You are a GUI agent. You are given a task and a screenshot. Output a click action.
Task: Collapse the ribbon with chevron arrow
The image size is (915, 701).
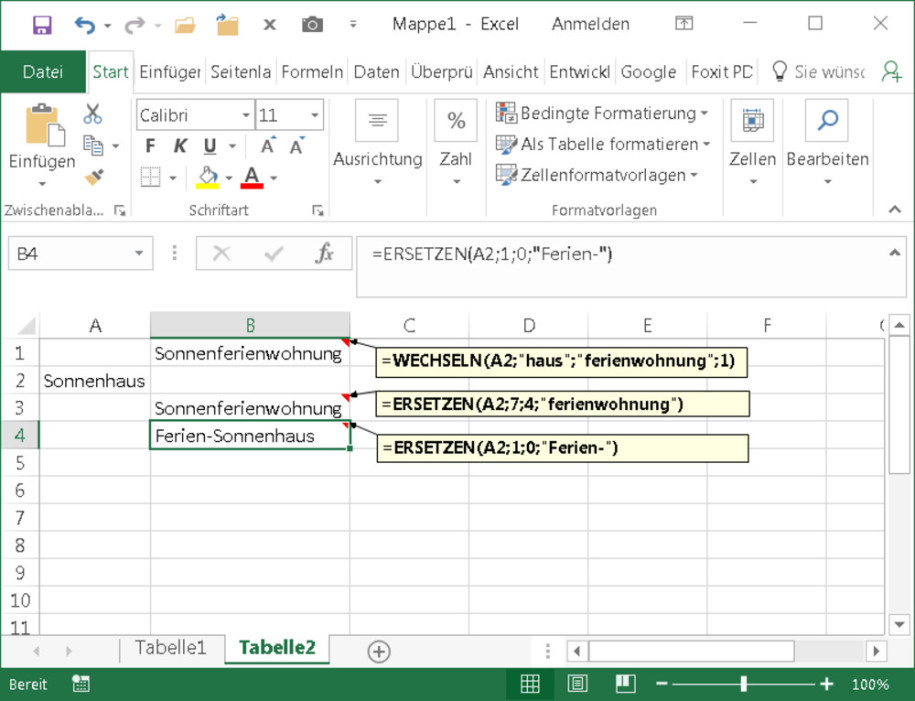895,209
